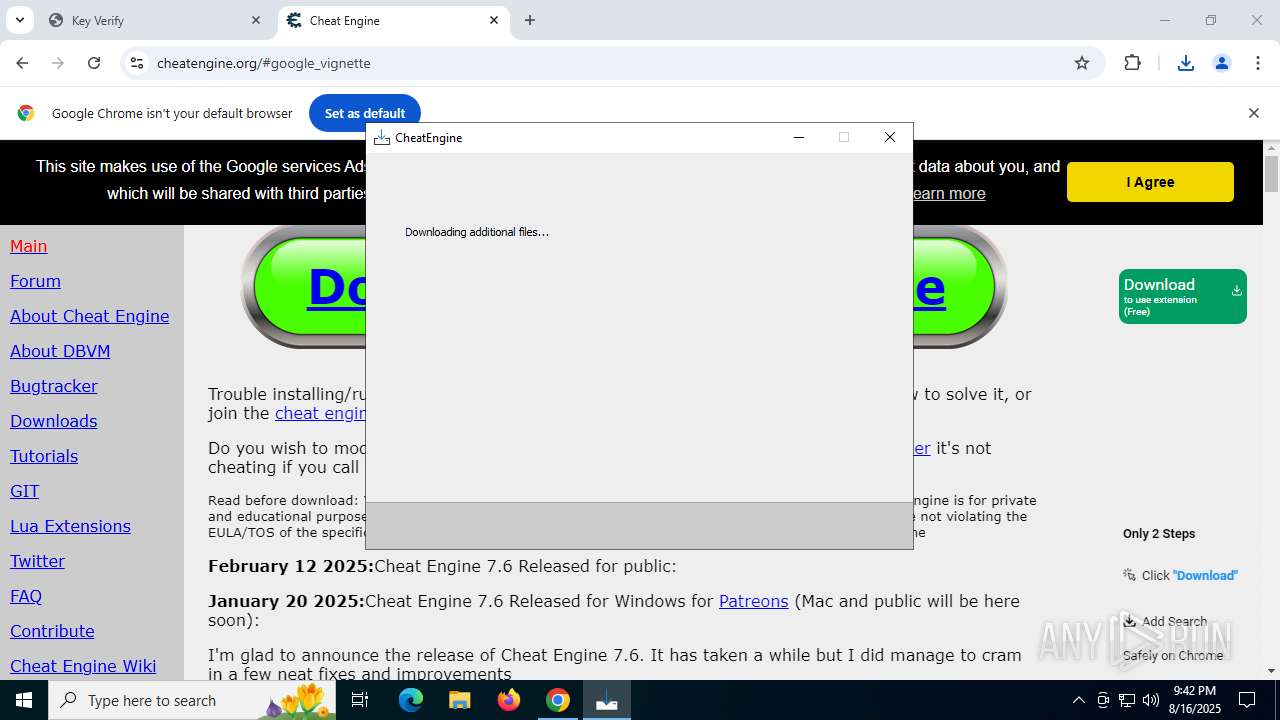The height and width of the screenshot is (720, 1280).
Task: Open the Cheat Engine Wiki link
Action: [x=83, y=666]
